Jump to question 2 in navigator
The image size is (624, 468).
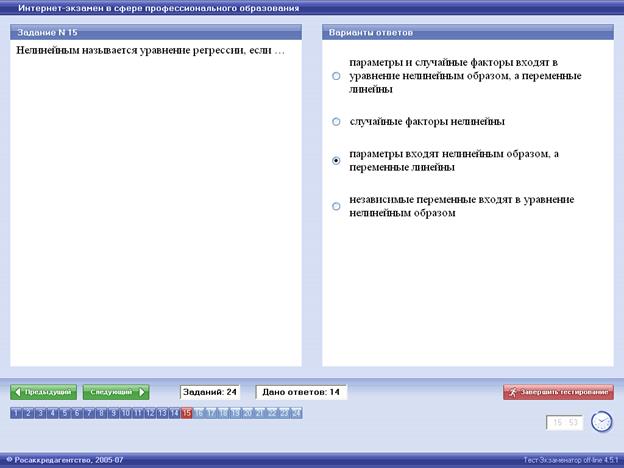28,413
